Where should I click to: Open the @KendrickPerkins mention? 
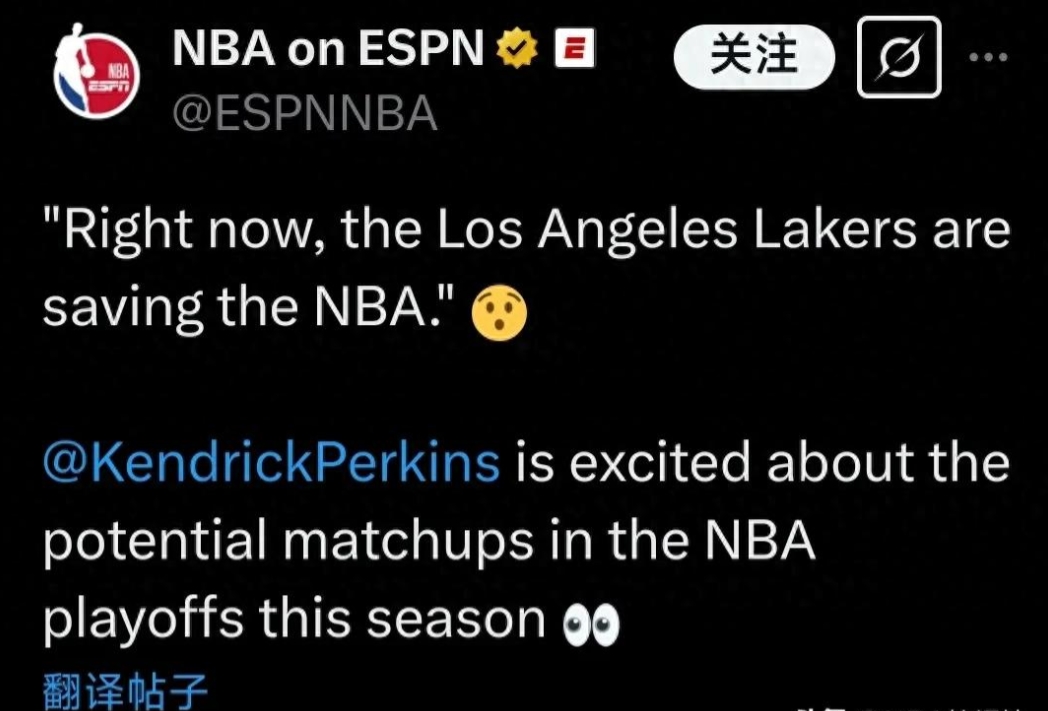(271, 463)
